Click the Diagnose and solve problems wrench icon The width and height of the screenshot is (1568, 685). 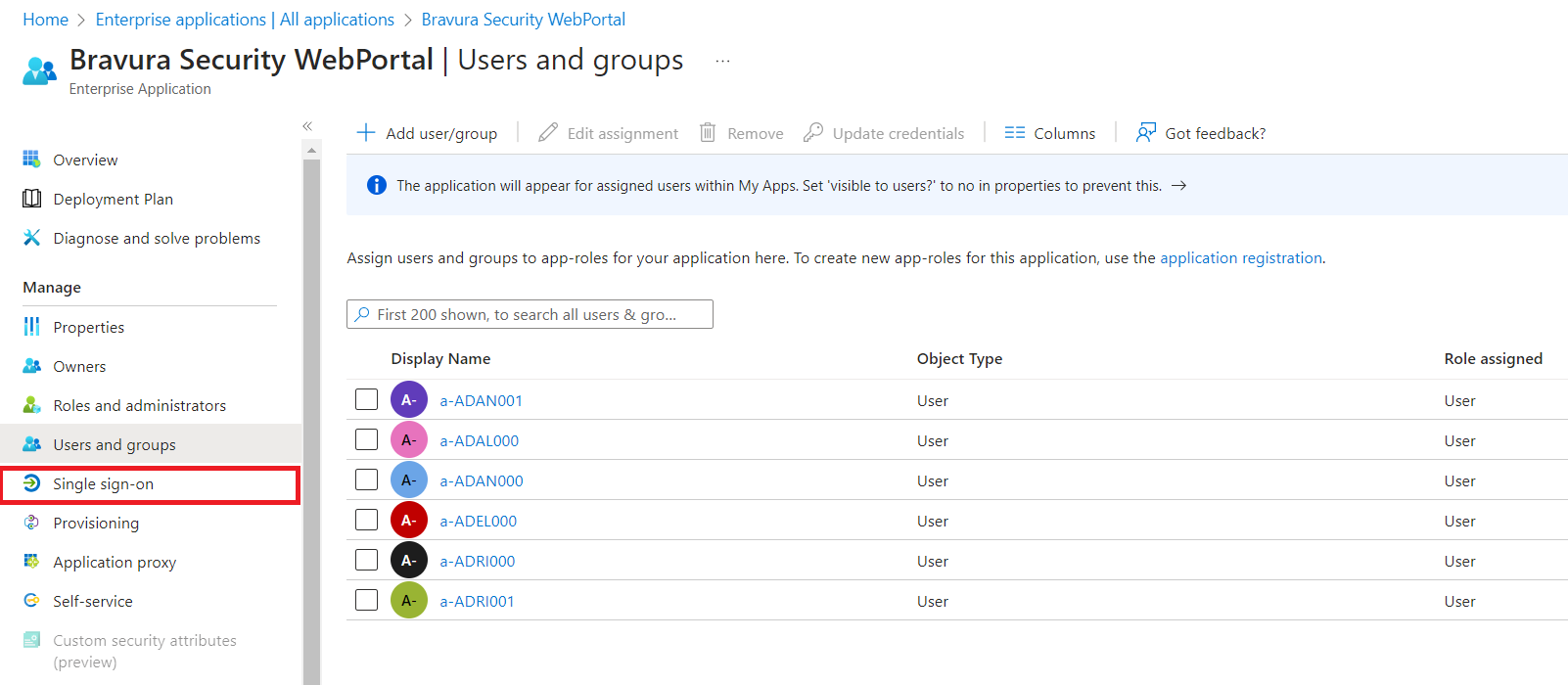31,238
